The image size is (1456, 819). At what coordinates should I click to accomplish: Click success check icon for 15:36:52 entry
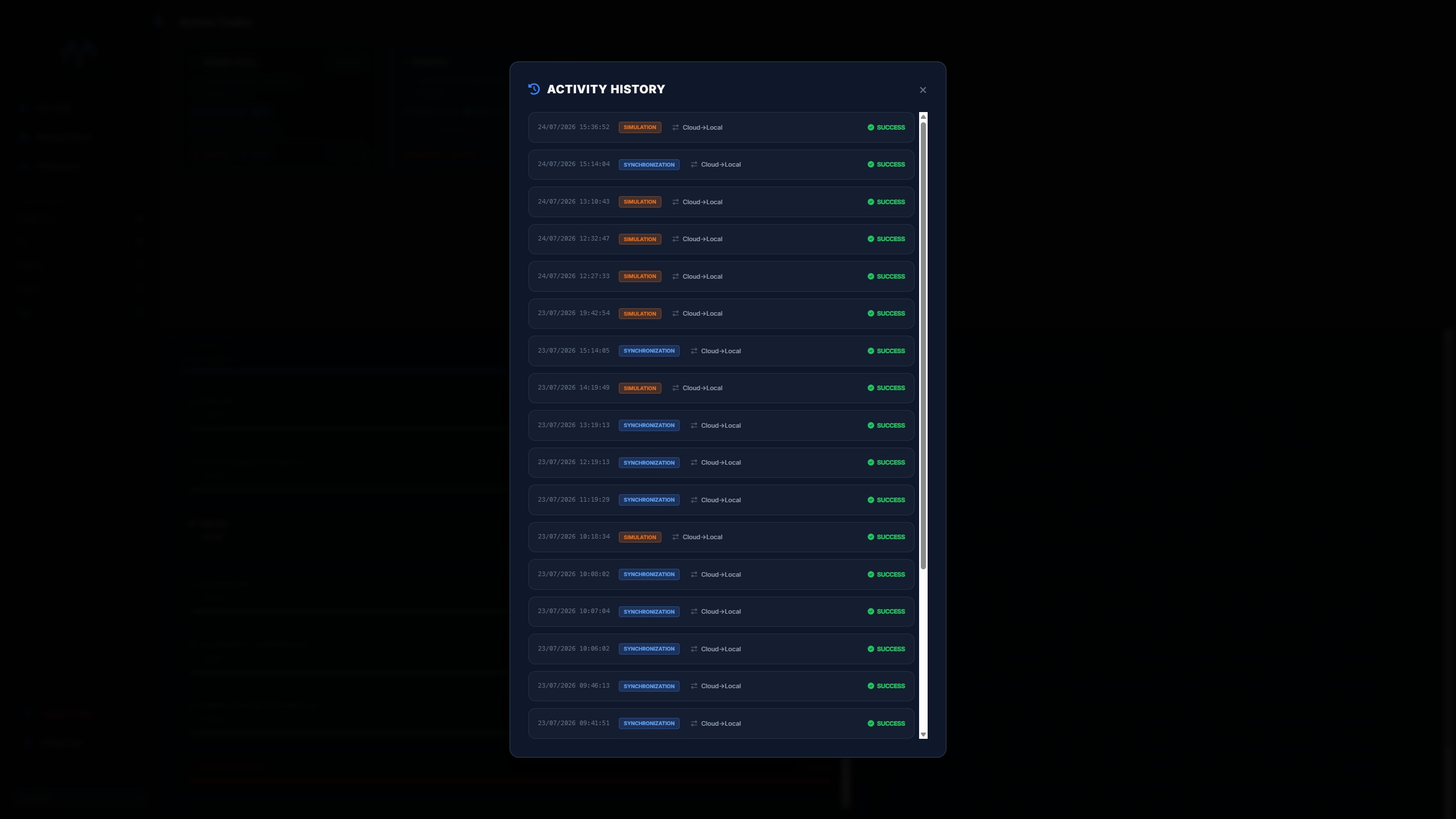click(x=870, y=127)
